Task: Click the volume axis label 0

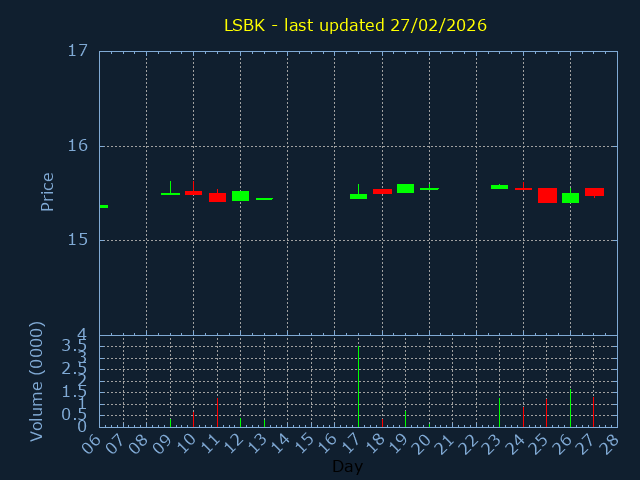Action: click(x=82, y=427)
